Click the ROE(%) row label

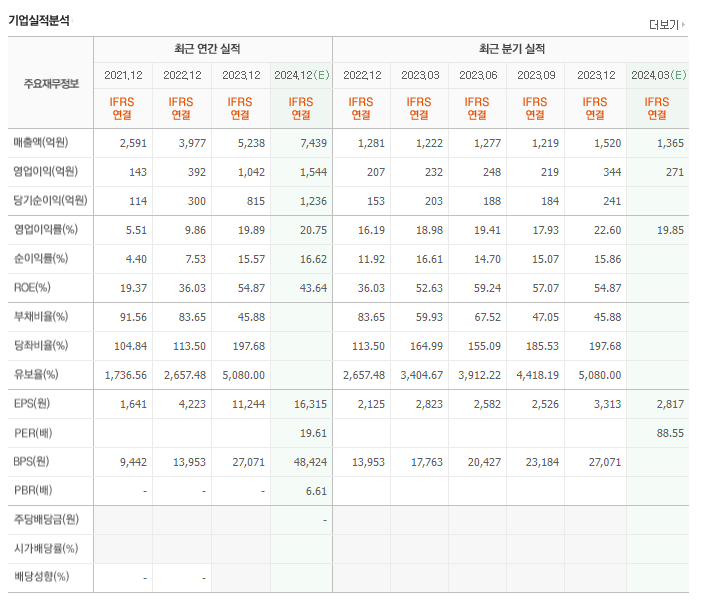point(32,287)
